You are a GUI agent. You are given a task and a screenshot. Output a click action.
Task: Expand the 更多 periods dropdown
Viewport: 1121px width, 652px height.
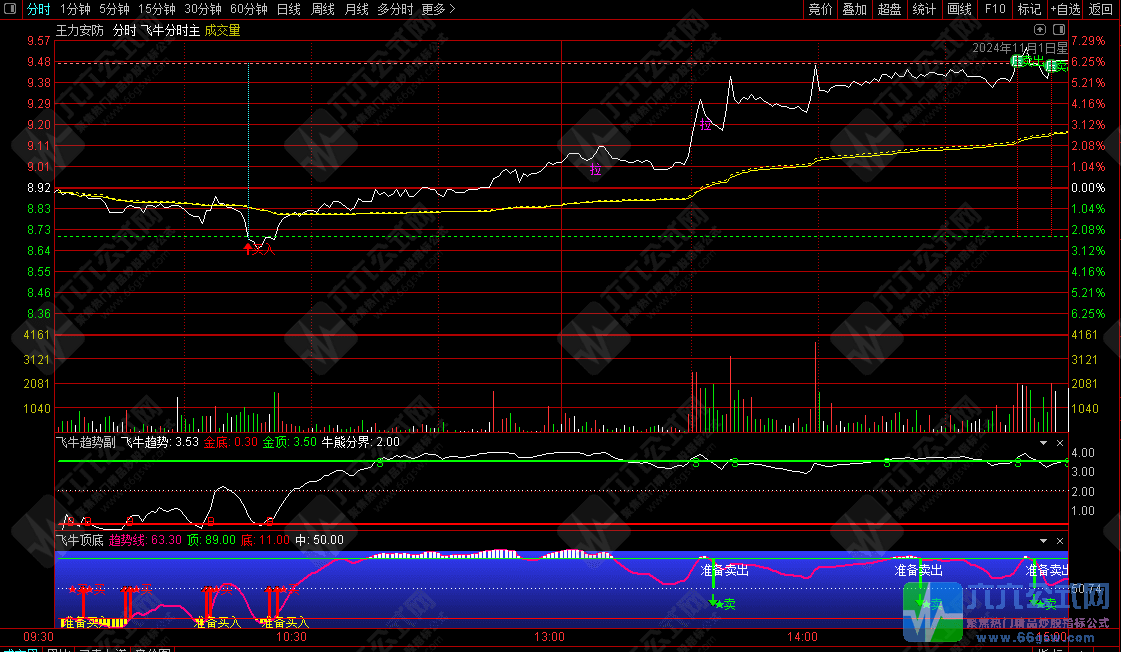[x=438, y=9]
